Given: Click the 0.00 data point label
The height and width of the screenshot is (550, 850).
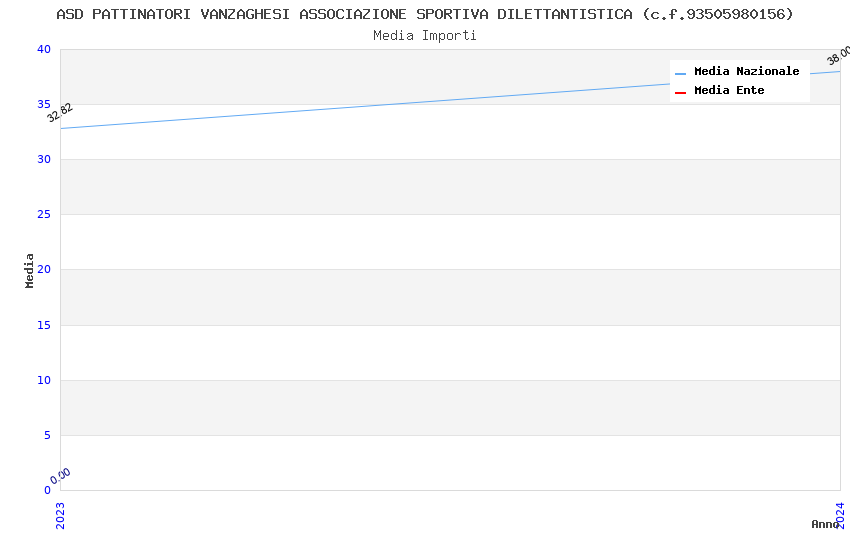Looking at the screenshot, I should 60,476.
